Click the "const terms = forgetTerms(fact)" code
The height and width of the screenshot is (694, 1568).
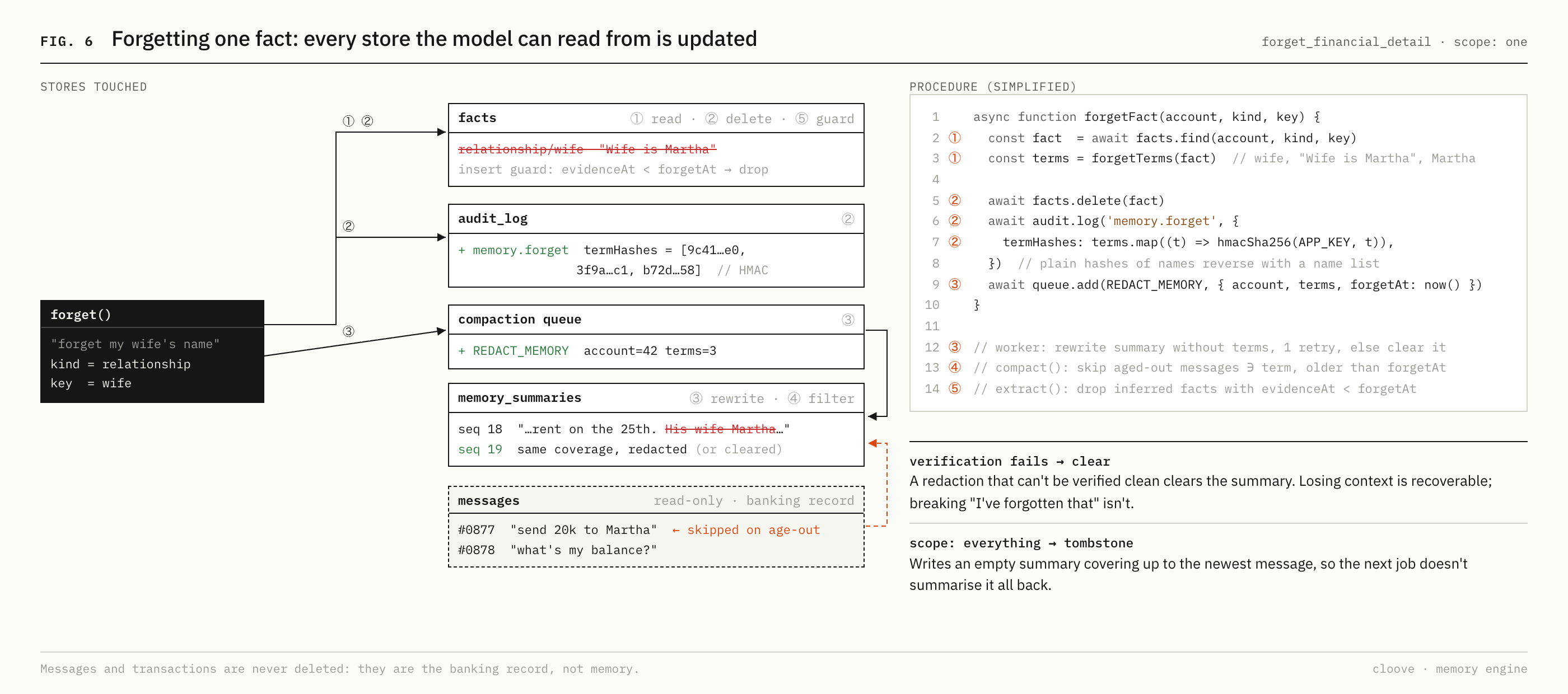coord(1102,158)
